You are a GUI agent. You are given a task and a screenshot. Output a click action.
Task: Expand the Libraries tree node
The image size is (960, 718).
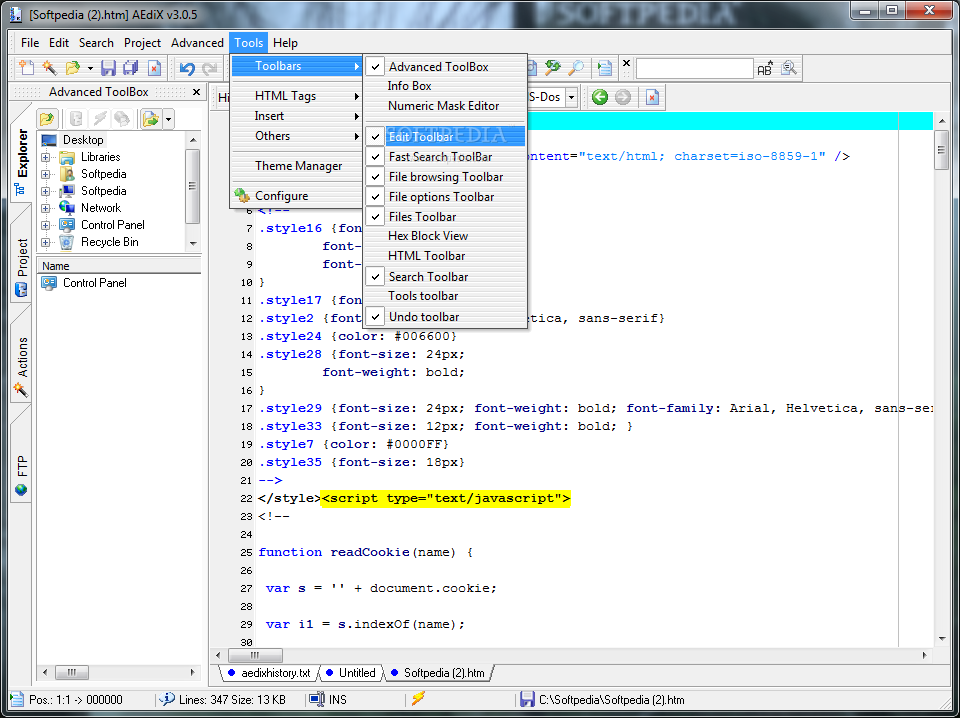45,157
